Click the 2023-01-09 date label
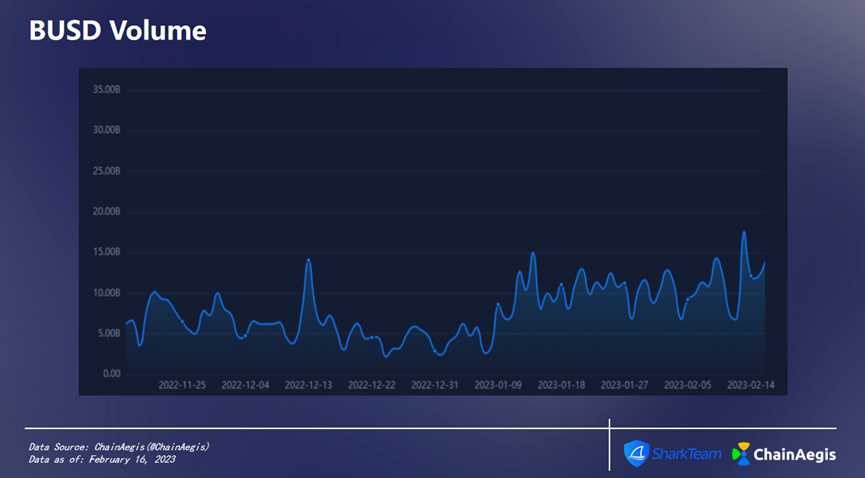 click(498, 384)
